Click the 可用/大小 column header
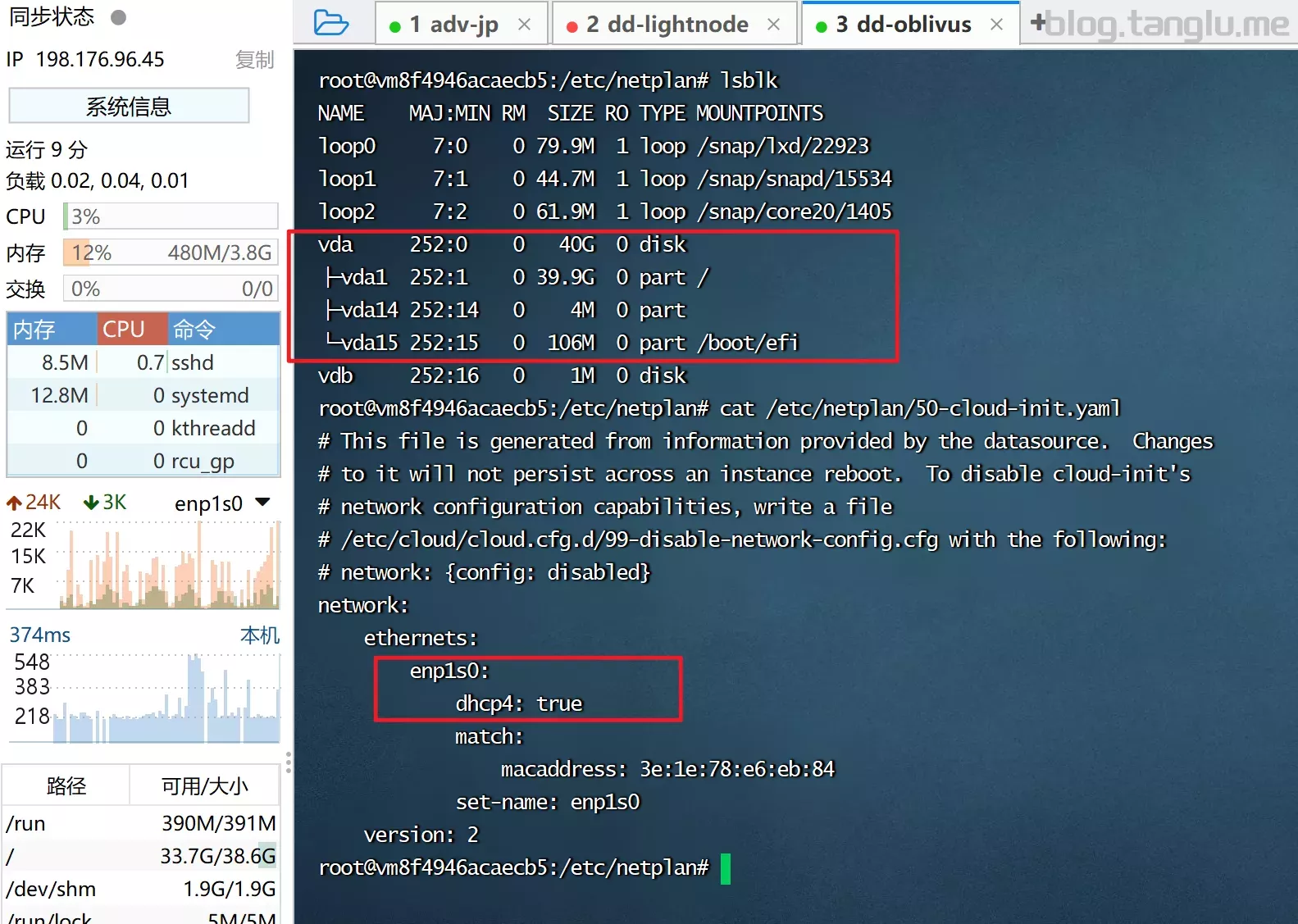 (x=204, y=785)
